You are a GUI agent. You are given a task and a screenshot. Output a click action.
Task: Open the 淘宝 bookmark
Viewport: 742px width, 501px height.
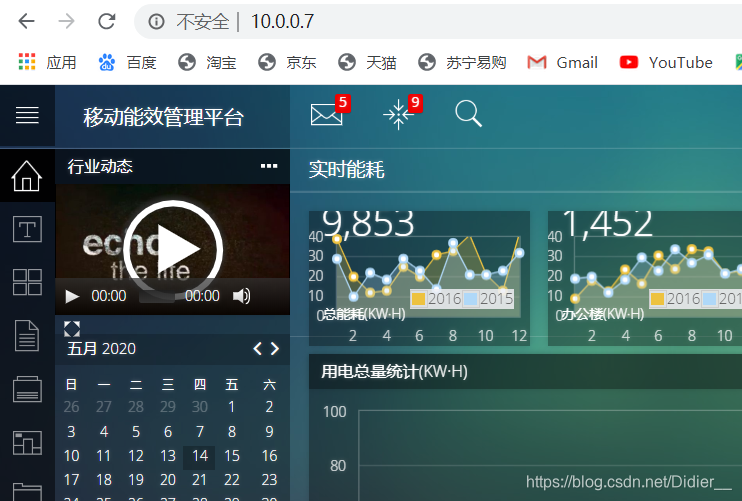207,62
